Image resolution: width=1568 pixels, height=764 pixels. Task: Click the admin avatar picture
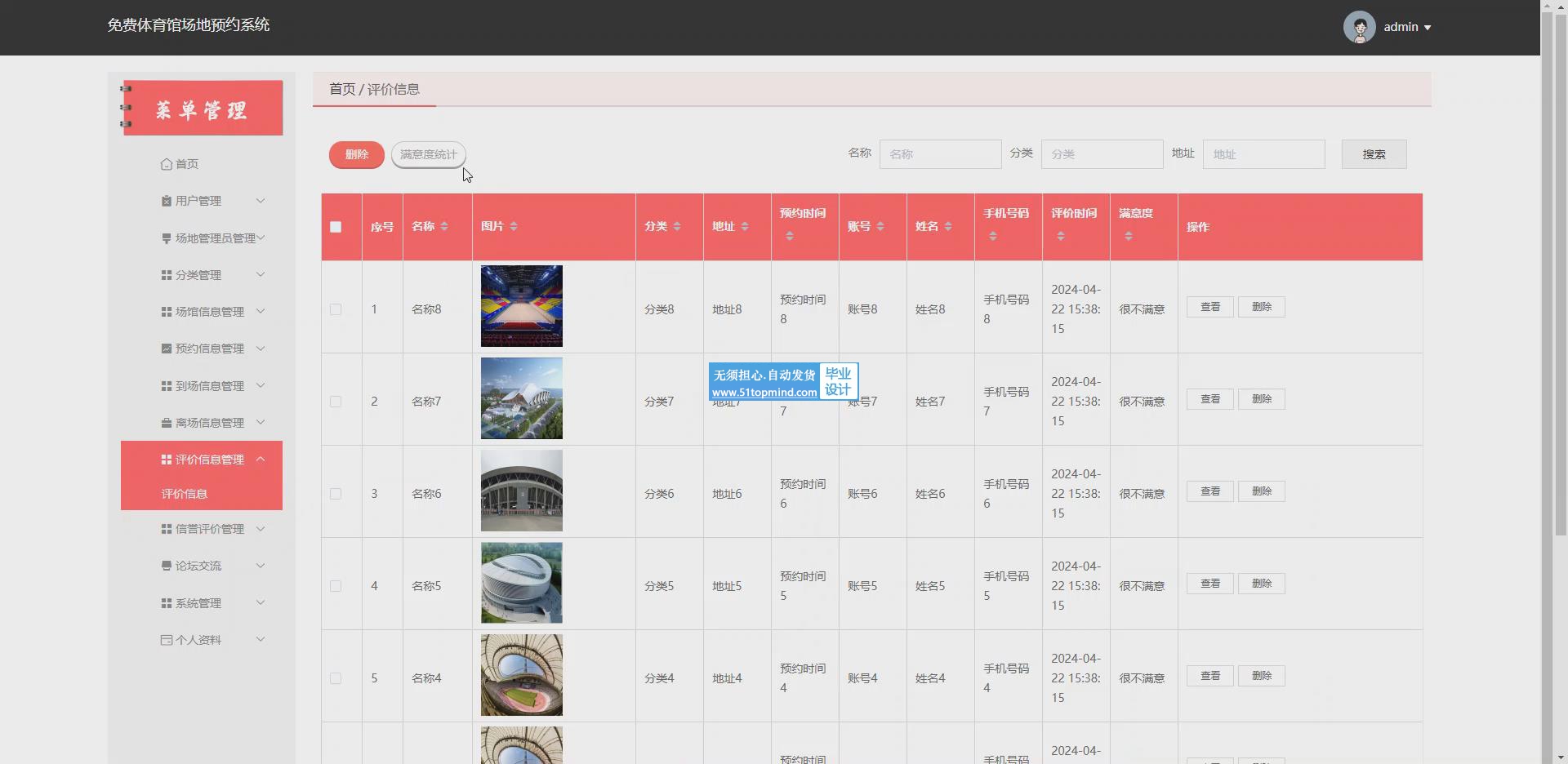(1360, 27)
